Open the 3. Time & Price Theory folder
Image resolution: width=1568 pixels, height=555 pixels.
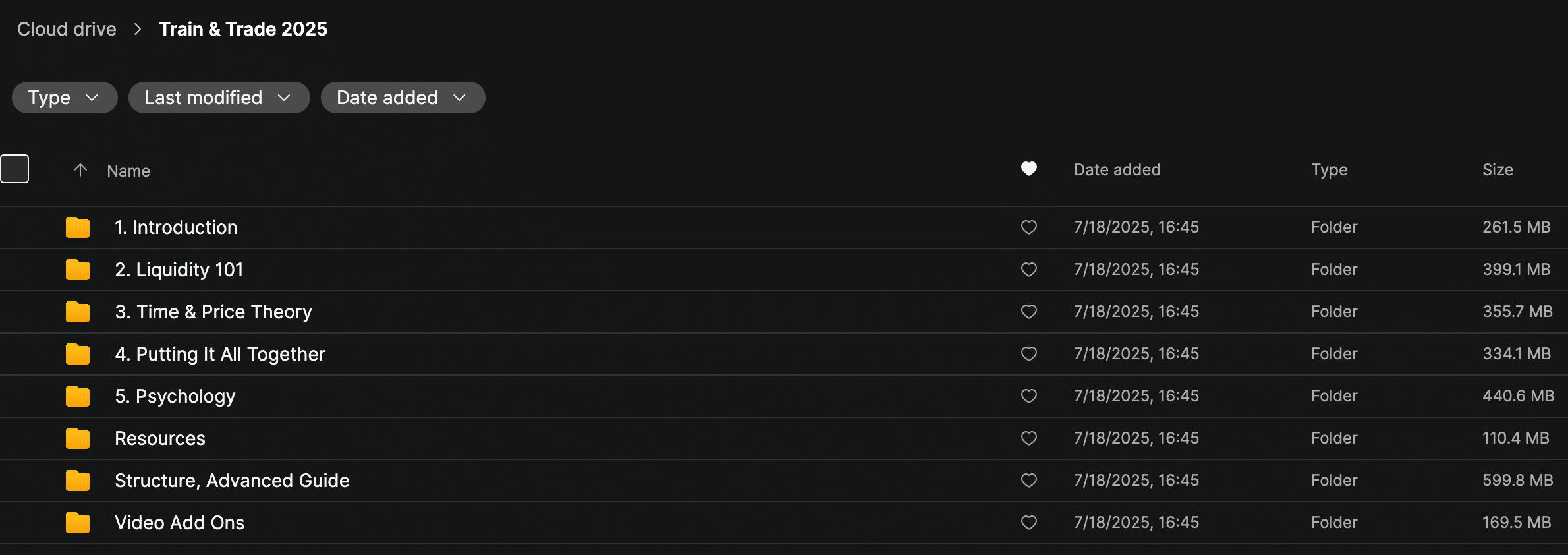coord(213,312)
